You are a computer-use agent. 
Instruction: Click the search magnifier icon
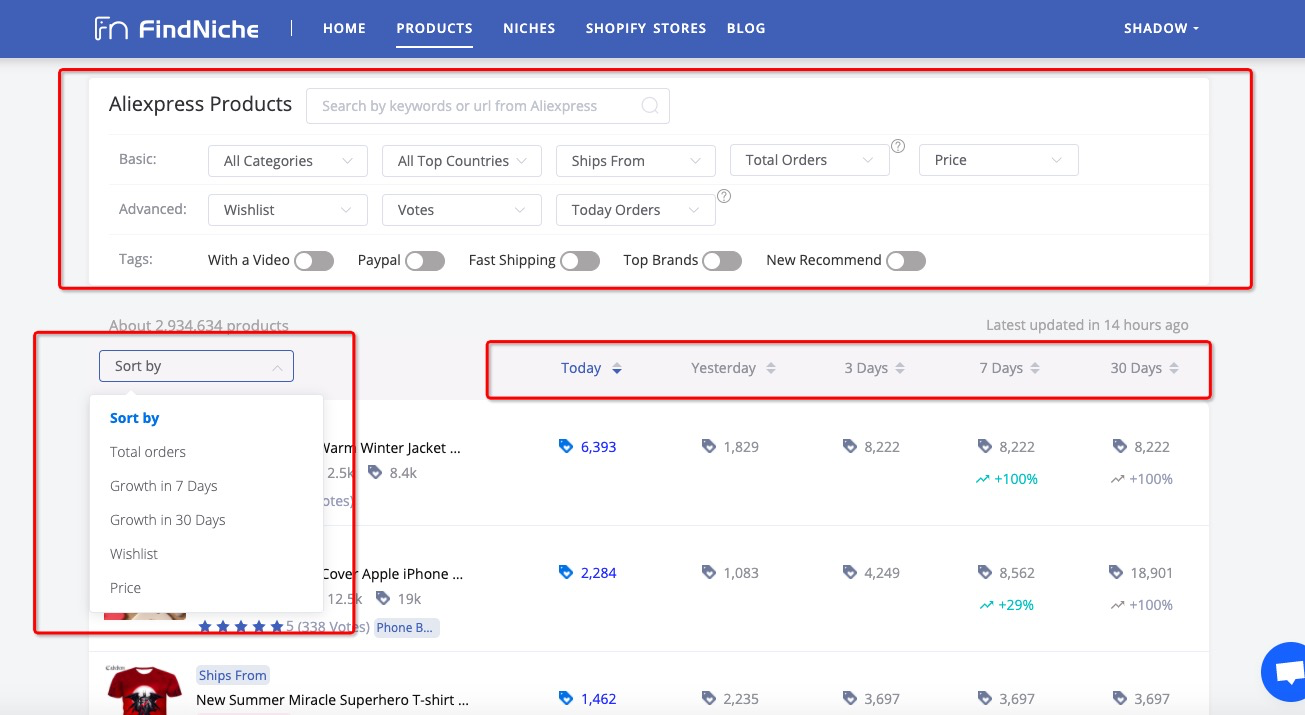coord(650,106)
